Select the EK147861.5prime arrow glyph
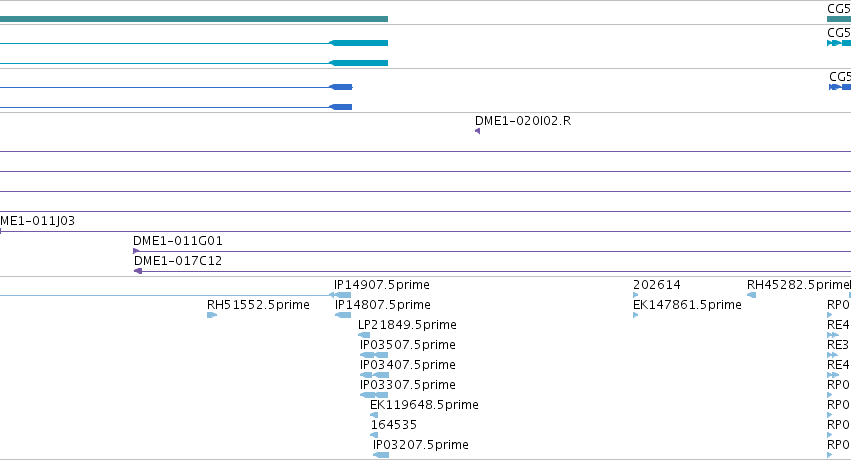851x460 pixels. (636, 315)
